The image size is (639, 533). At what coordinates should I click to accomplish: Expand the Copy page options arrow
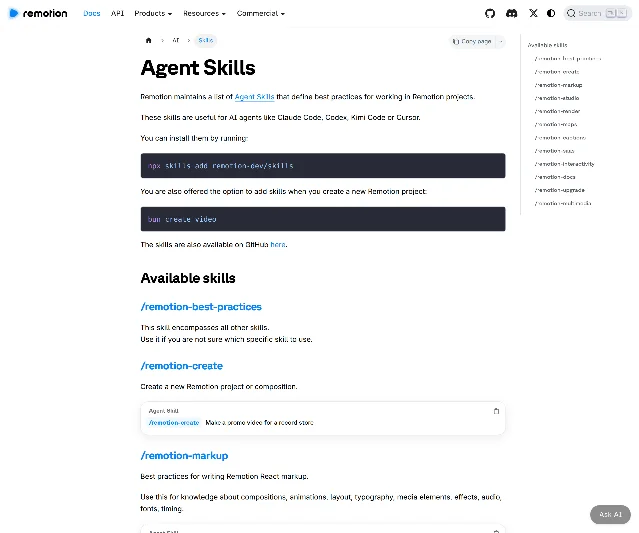point(501,42)
